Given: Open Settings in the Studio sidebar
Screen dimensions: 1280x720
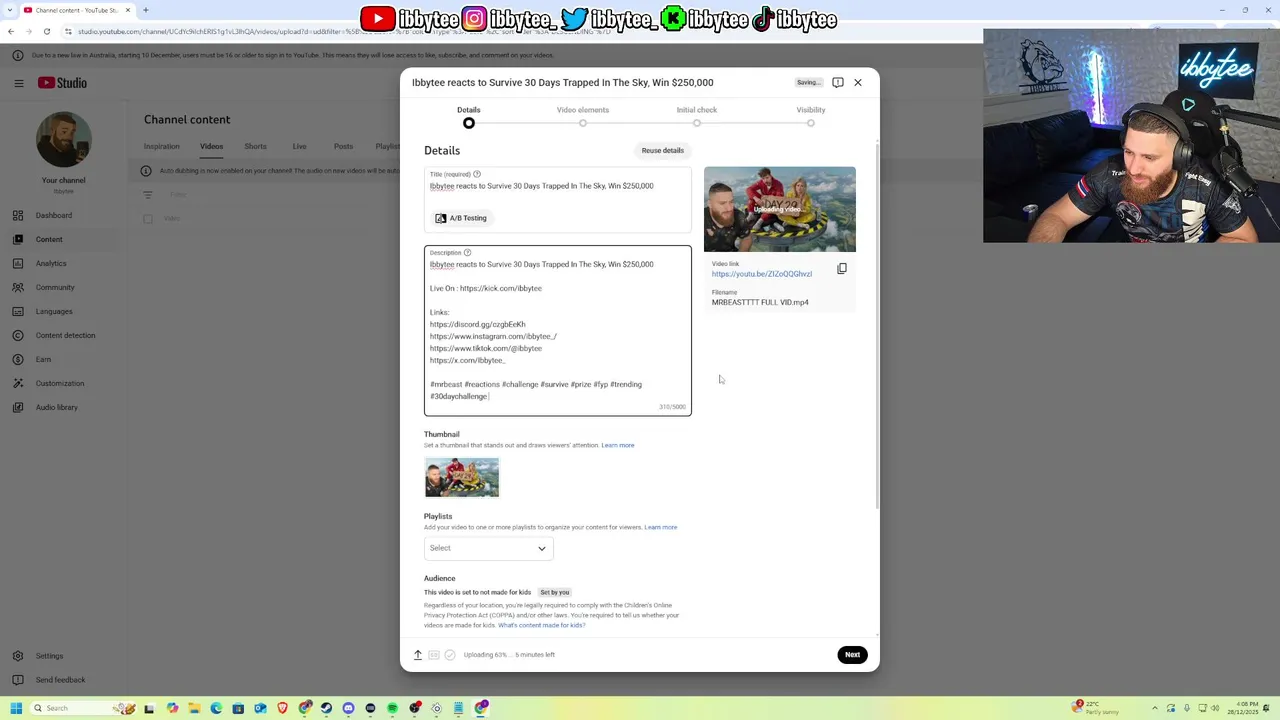Looking at the screenshot, I should 49,656.
